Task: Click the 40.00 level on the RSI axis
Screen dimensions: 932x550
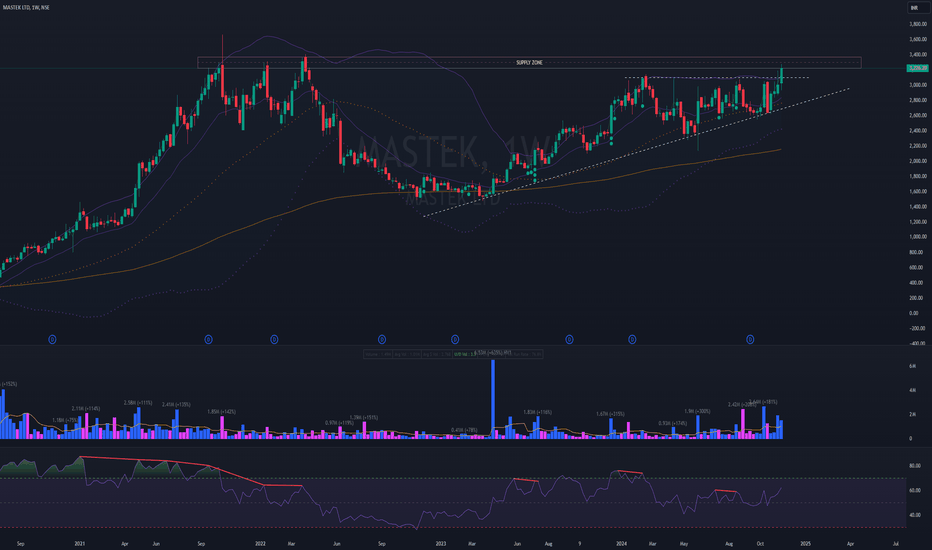Action: [x=915, y=516]
